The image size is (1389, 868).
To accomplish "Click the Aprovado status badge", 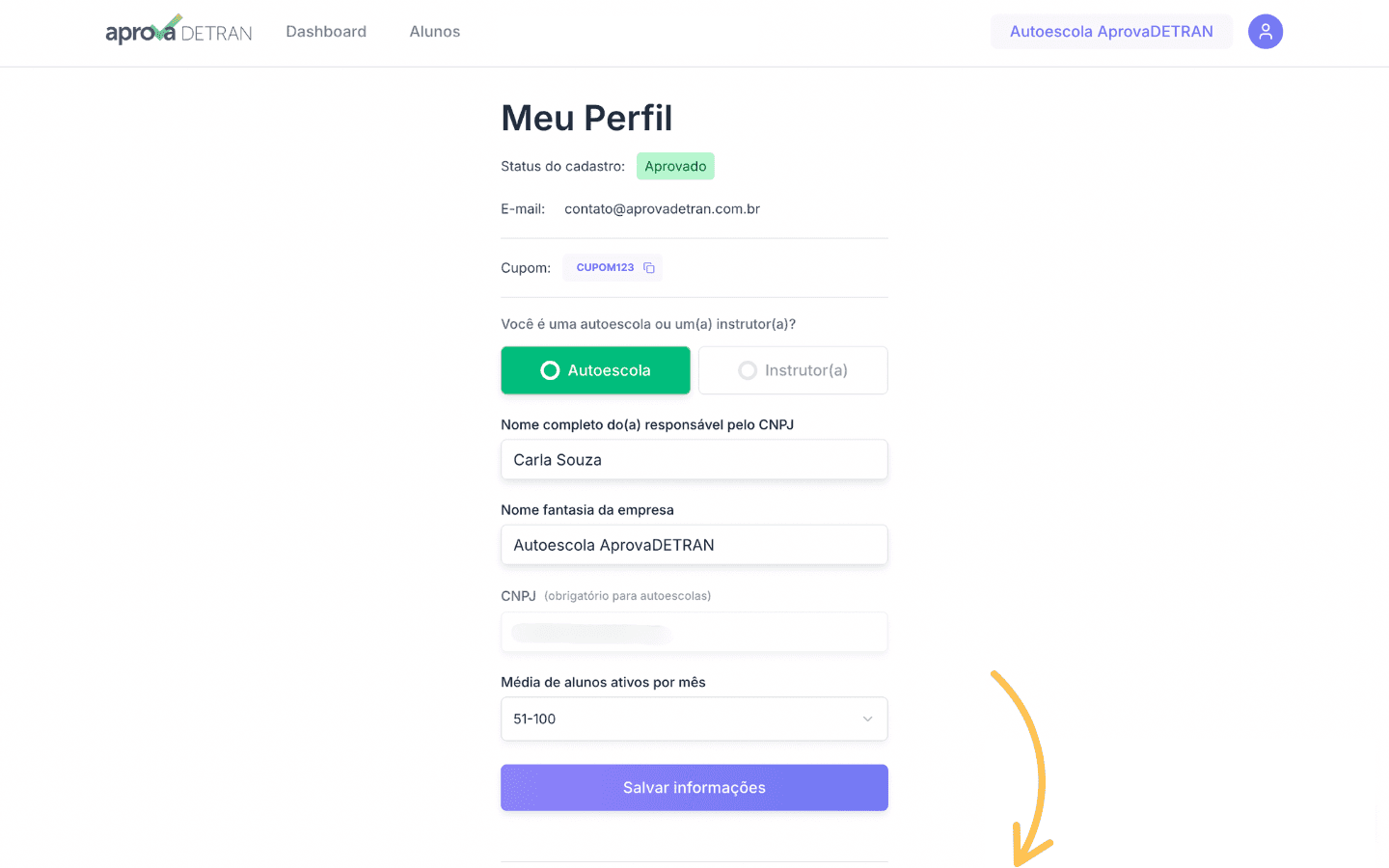I will coord(675,166).
